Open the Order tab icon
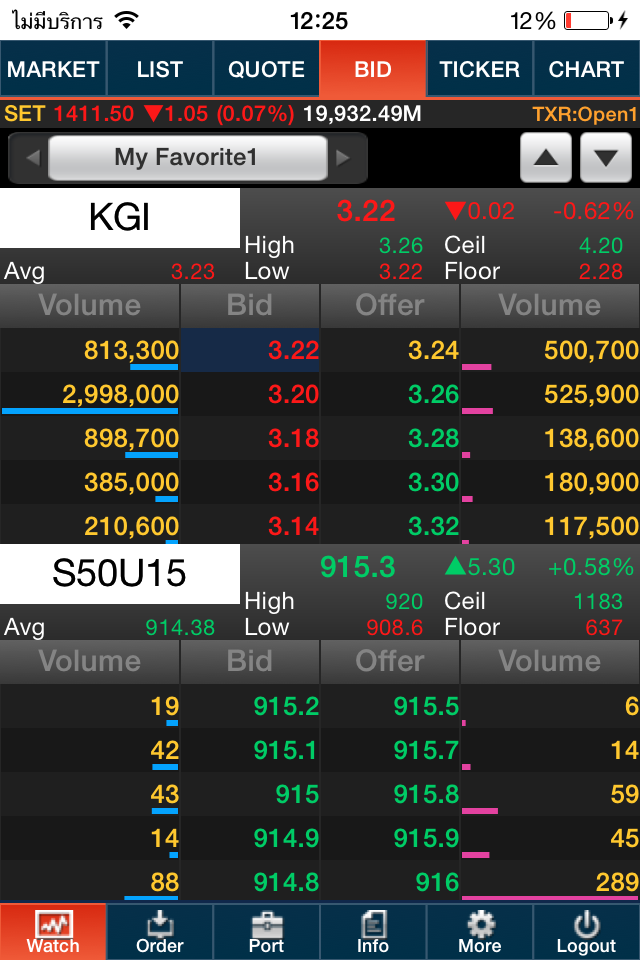Viewport: 640px width, 960px height. [159, 924]
